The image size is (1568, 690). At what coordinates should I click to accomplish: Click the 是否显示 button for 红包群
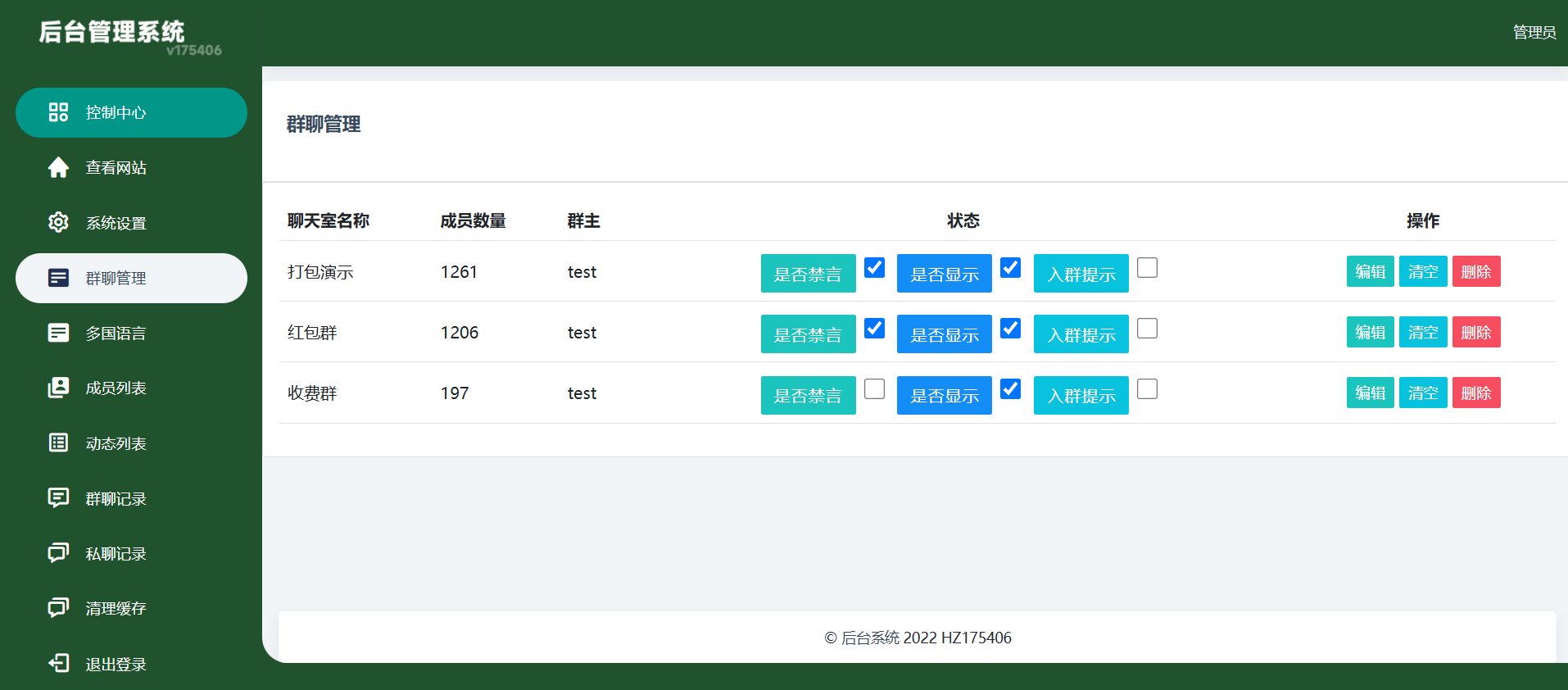coord(944,334)
